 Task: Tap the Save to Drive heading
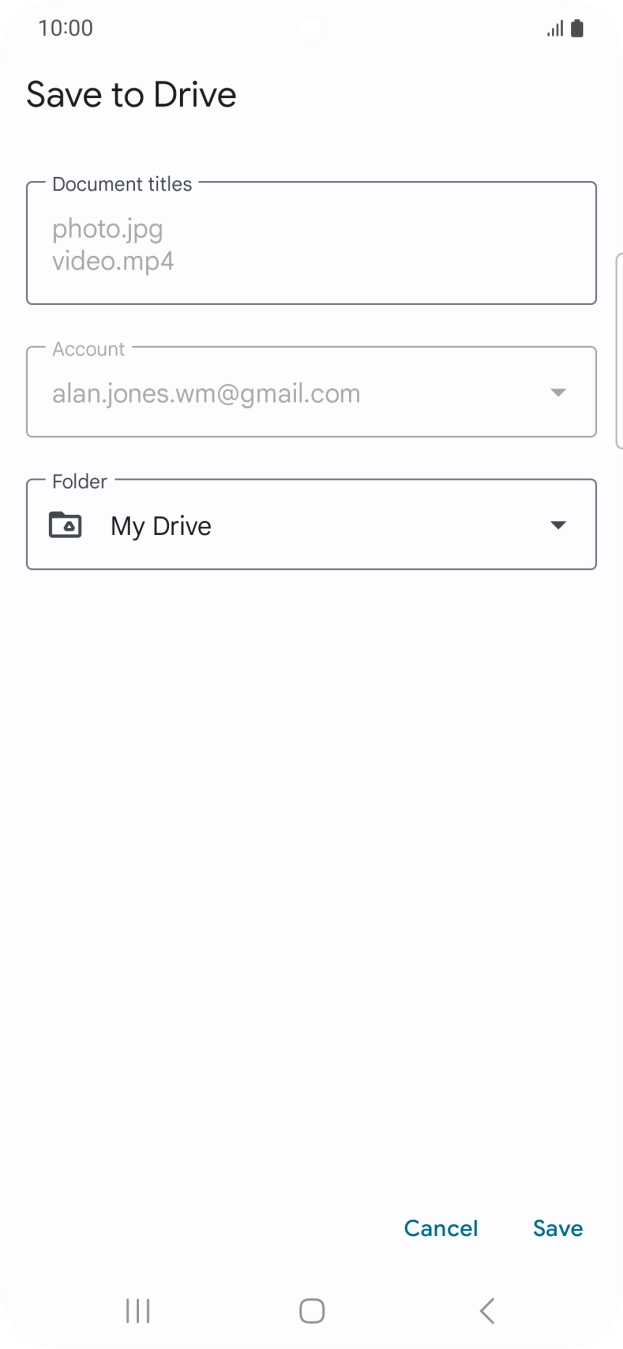[131, 95]
